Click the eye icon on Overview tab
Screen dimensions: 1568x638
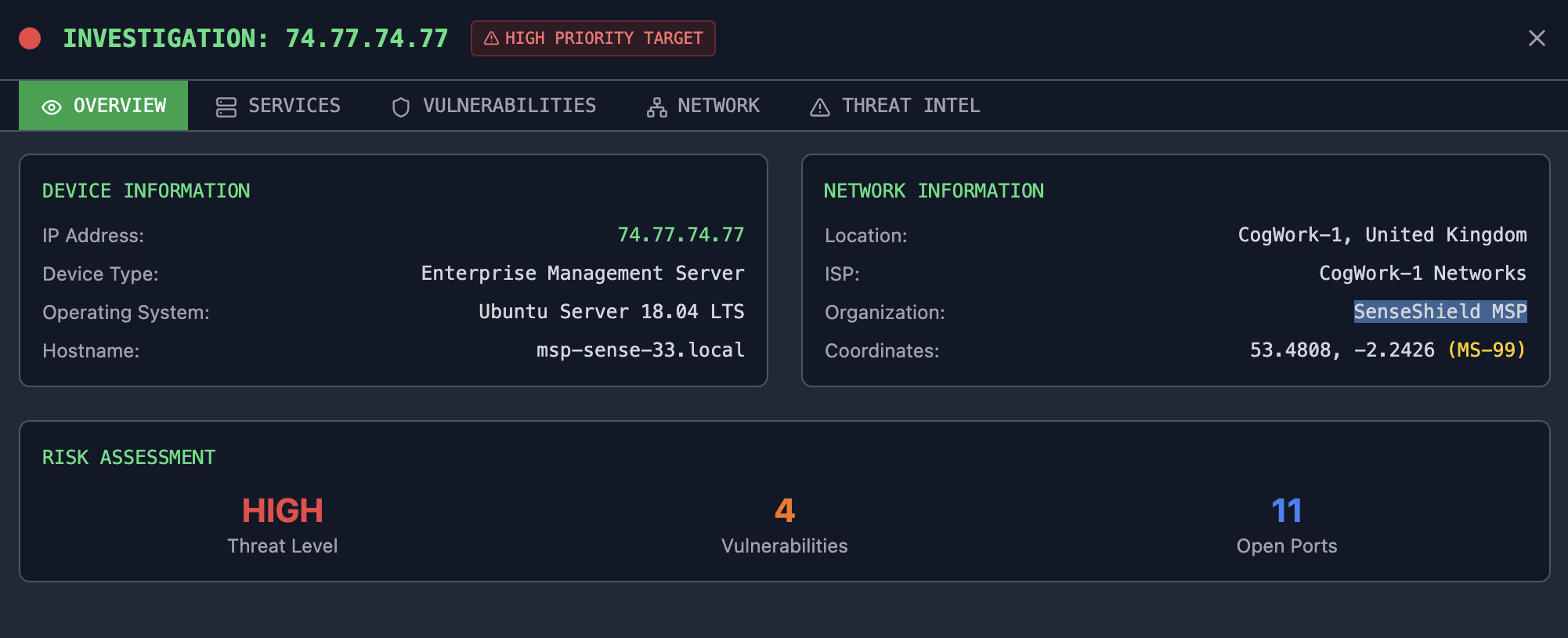[52, 107]
